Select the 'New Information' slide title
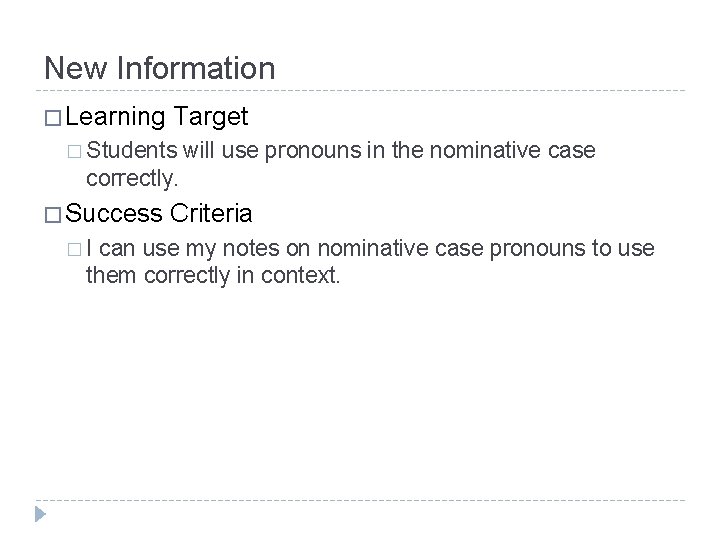 [x=159, y=68]
